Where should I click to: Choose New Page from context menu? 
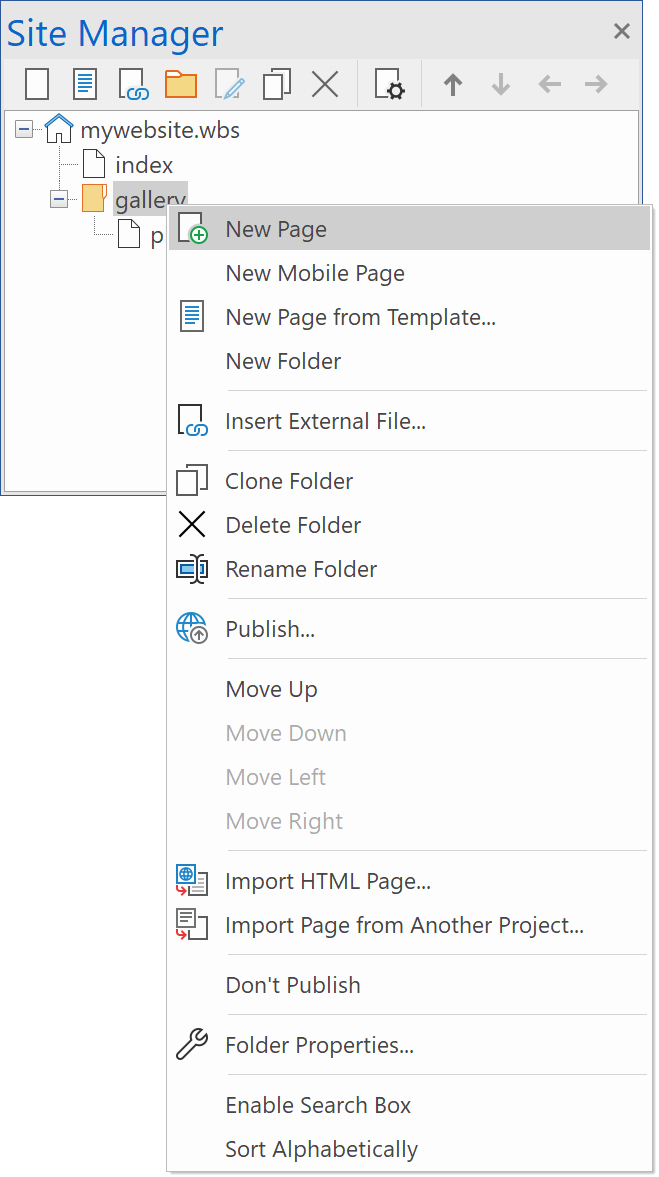coord(276,229)
